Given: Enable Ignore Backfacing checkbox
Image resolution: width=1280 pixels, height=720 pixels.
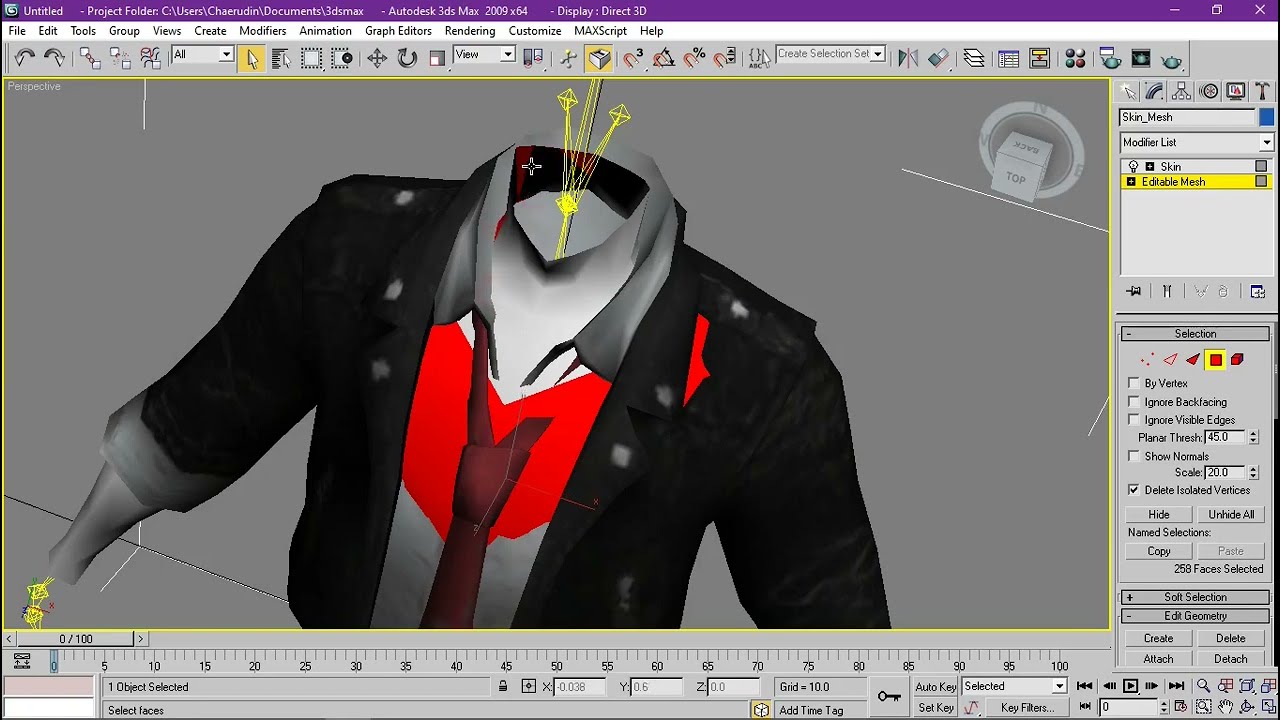Looking at the screenshot, I should tap(1134, 402).
